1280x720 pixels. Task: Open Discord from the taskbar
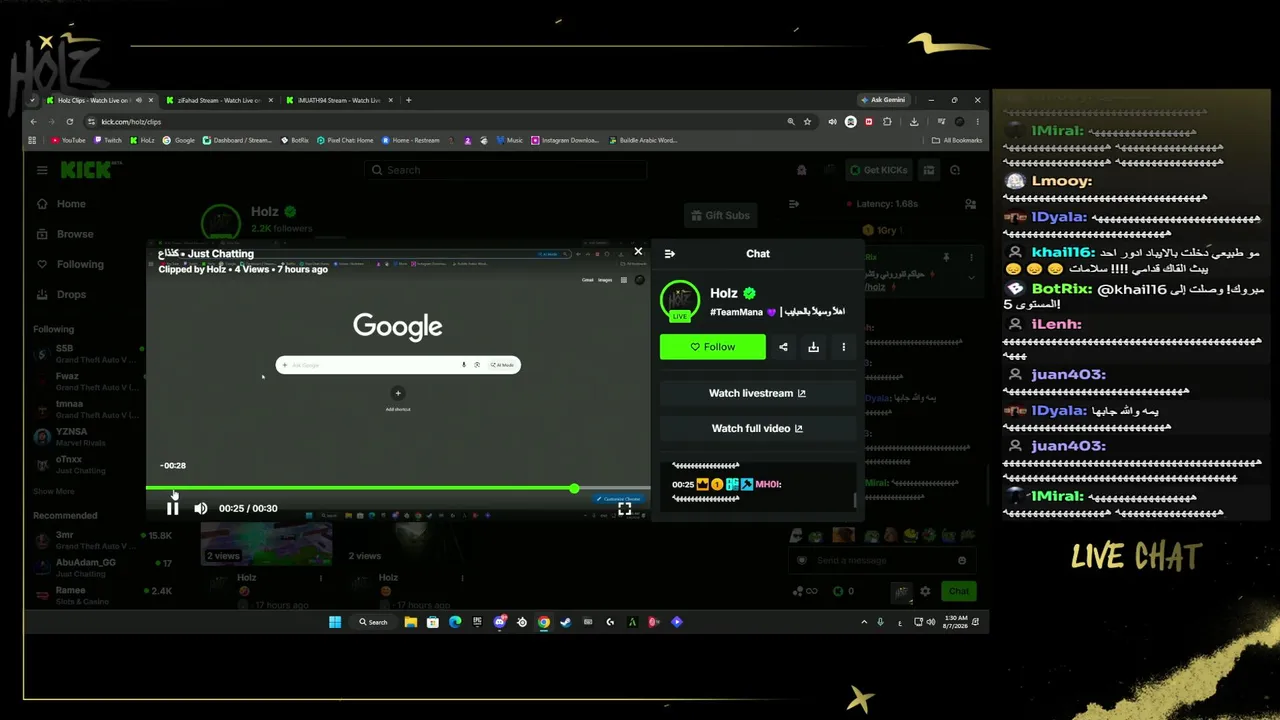point(500,622)
